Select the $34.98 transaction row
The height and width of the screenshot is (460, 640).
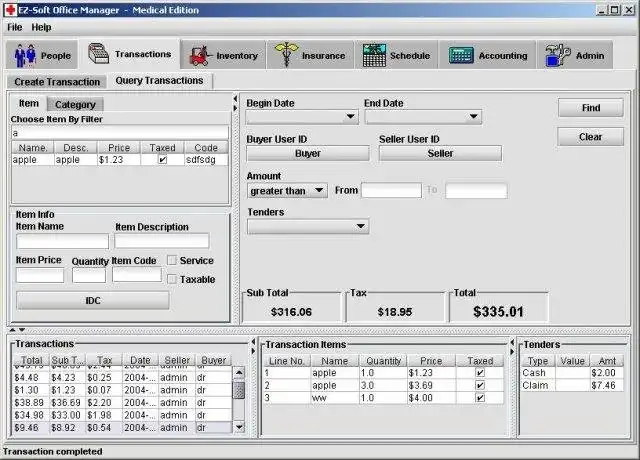click(x=122, y=415)
